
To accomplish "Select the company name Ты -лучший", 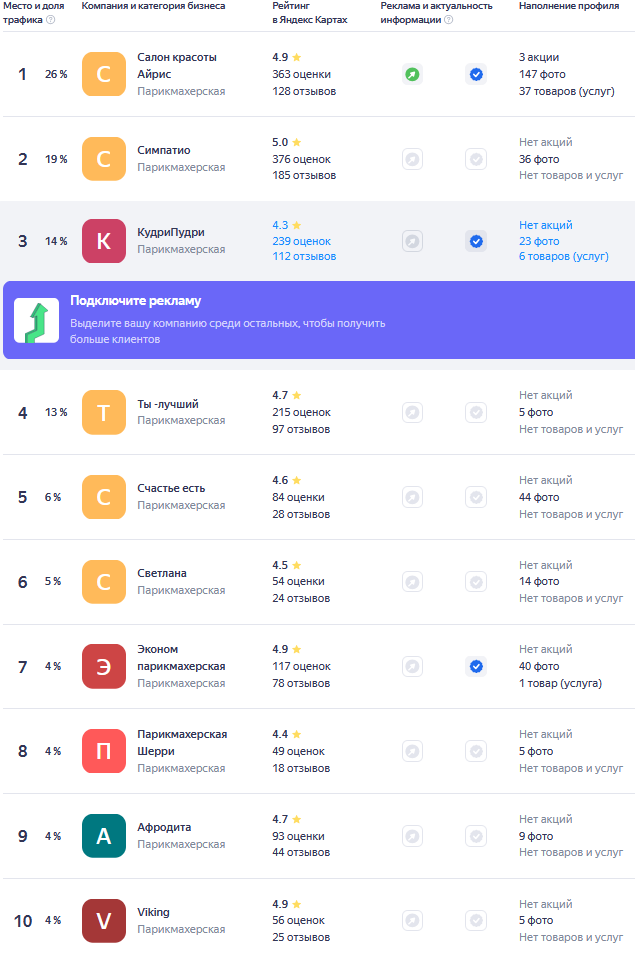I will (x=168, y=404).
